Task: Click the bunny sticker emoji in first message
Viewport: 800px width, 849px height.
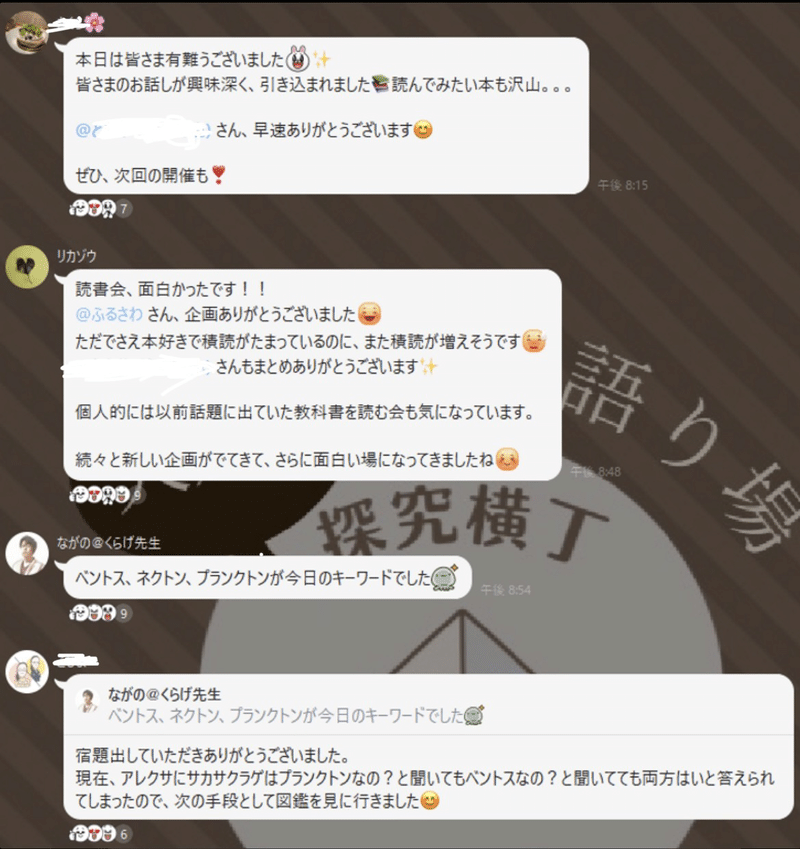Action: (298, 59)
